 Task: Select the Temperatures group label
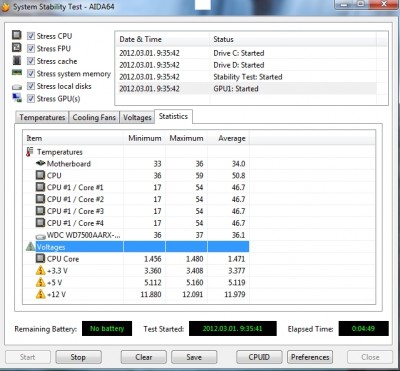(60, 152)
